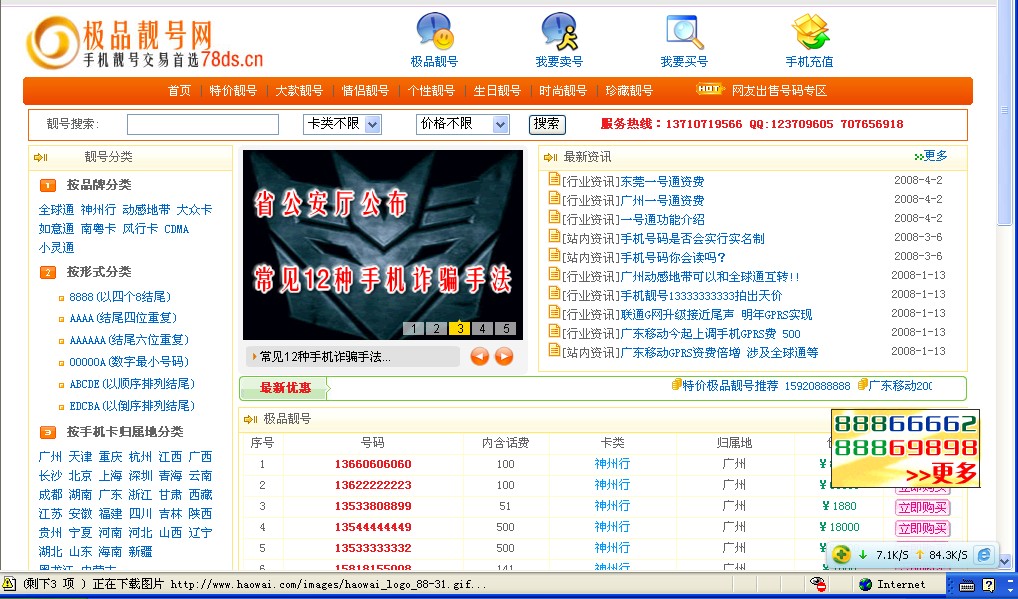
Task: Click the orange number 3 icon beside 按手机卡归属地分类
Action: [x=48, y=432]
